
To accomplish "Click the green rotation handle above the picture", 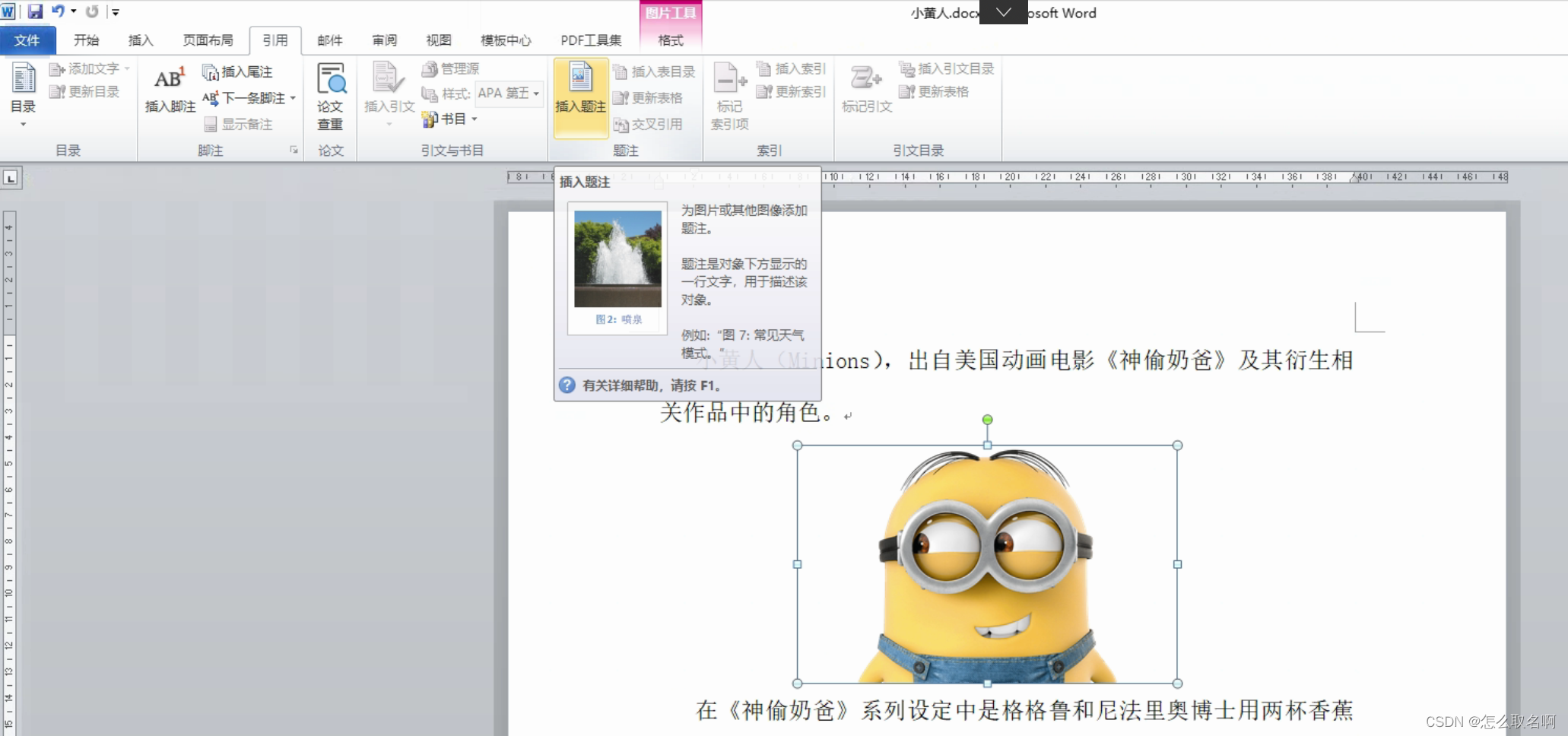I will coord(987,420).
